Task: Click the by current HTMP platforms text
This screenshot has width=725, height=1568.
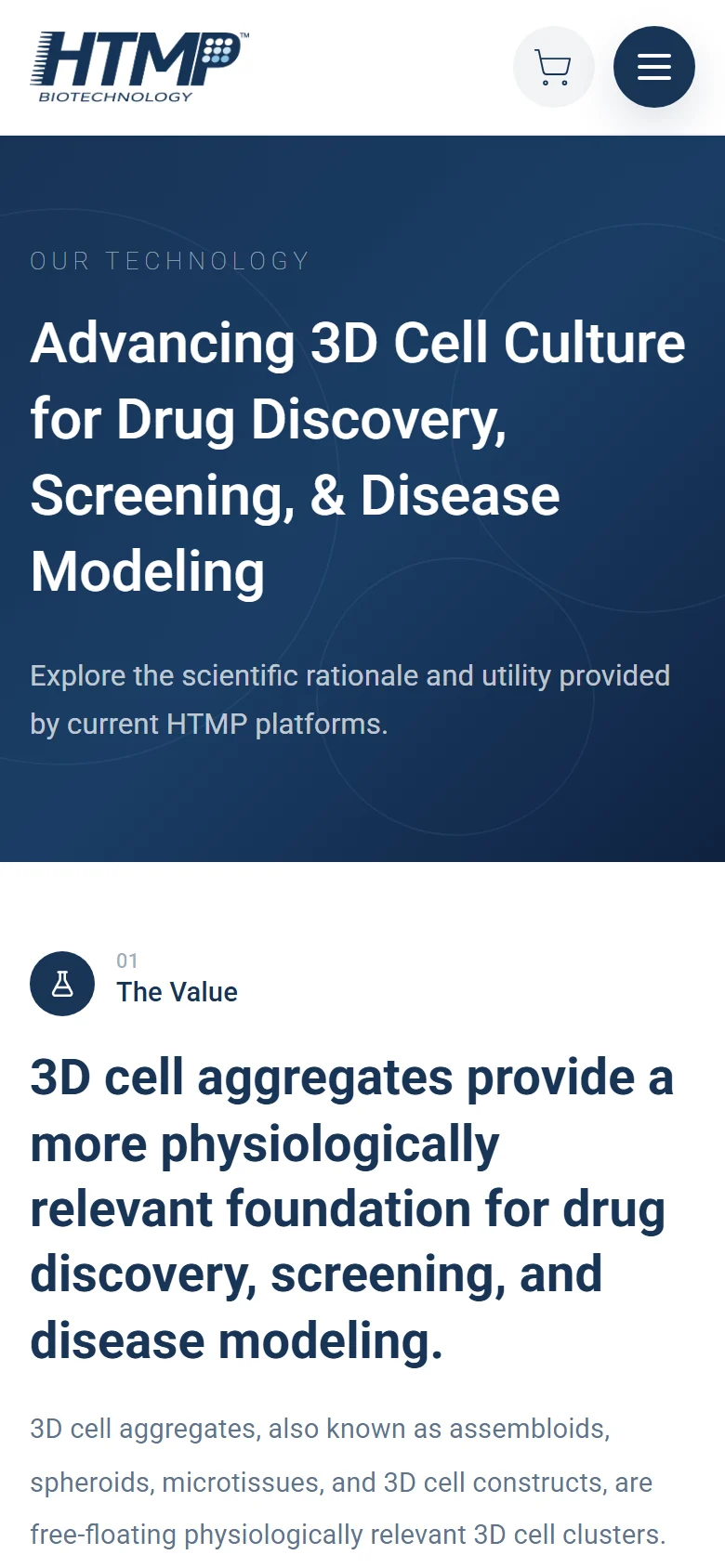Action: pyautogui.click(x=208, y=724)
